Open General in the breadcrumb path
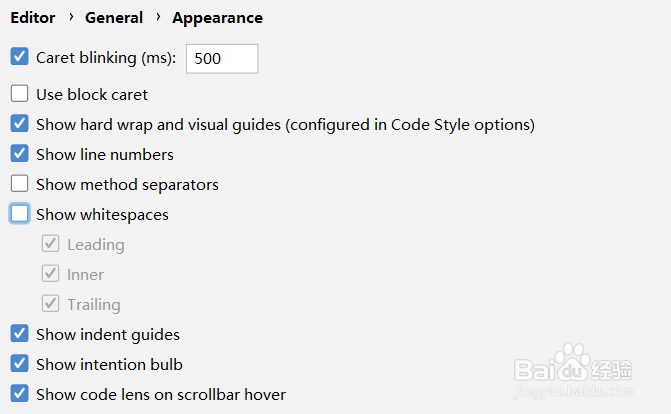The width and height of the screenshot is (671, 414). (x=114, y=18)
